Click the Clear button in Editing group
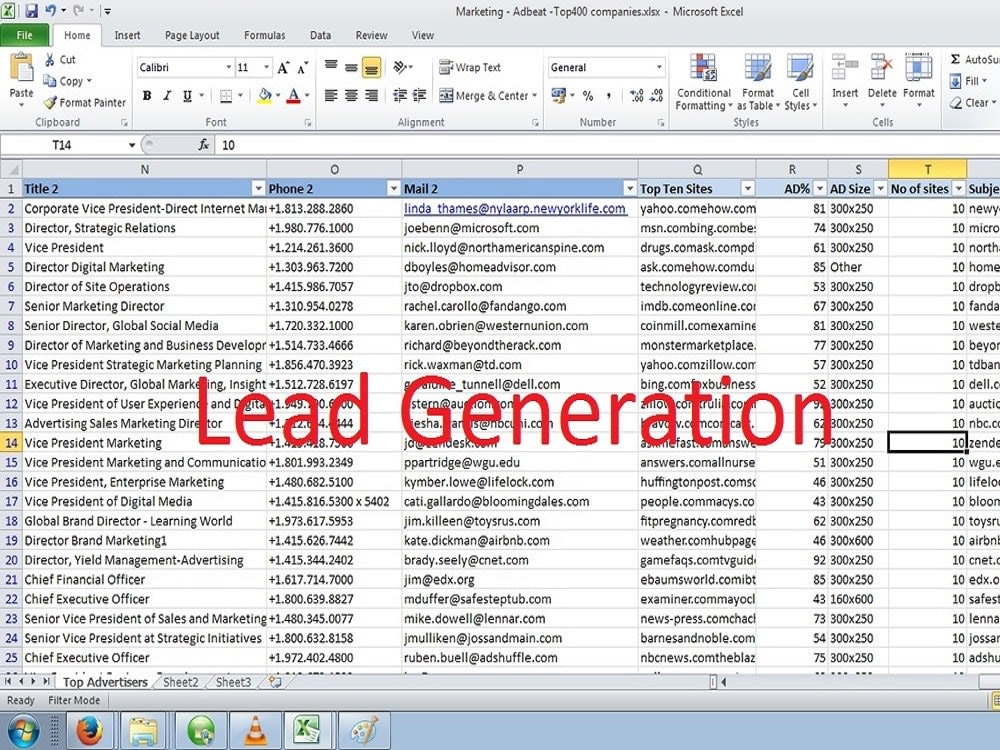This screenshot has height=750, width=1000. [x=973, y=102]
